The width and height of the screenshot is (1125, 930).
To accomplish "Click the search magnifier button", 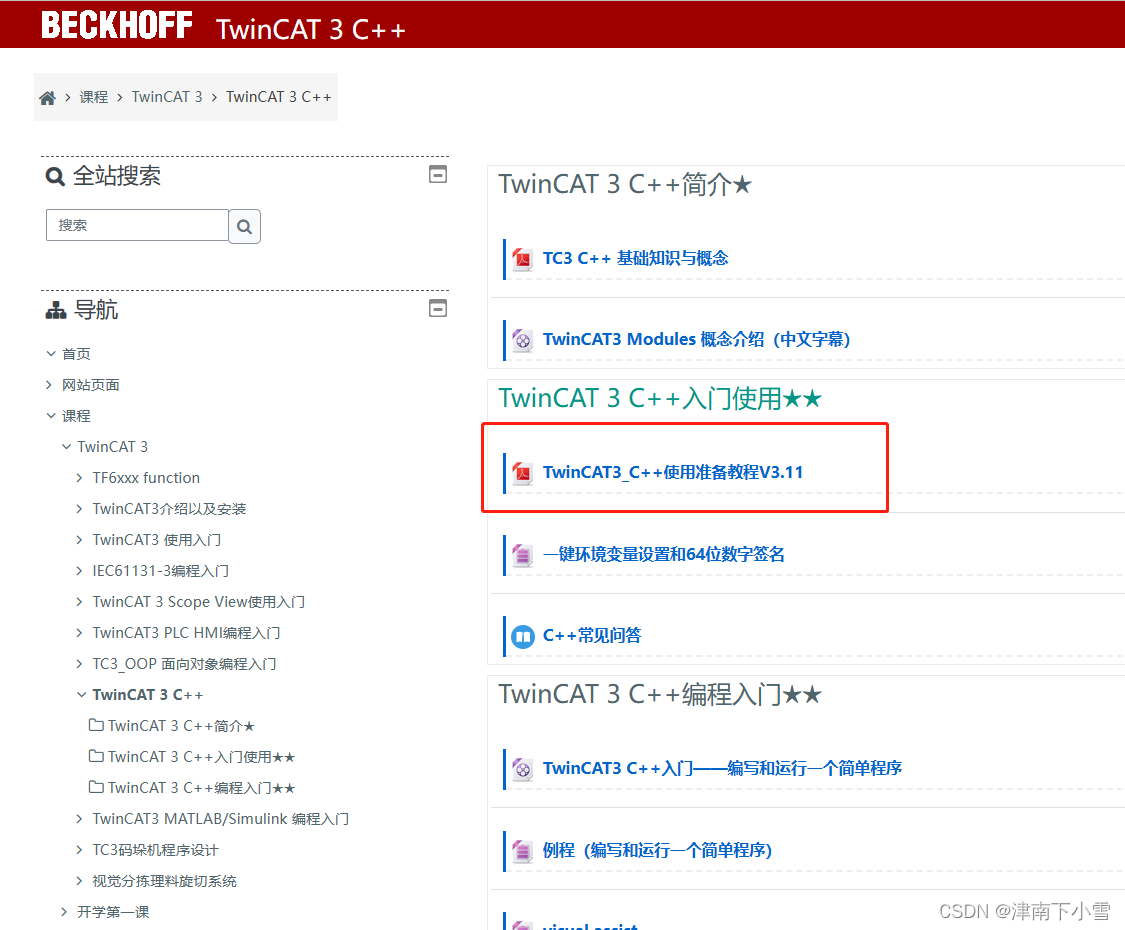I will 244,227.
